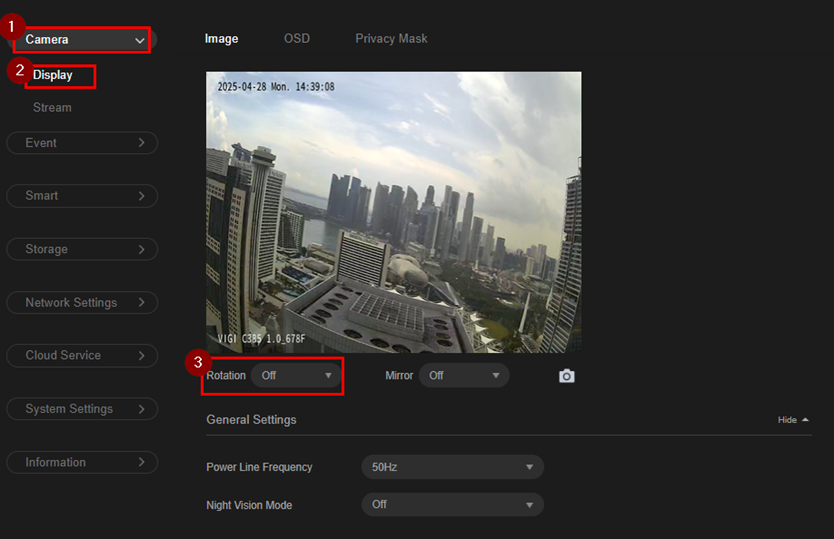
Task: Click the Storage section arrow icon
Action: coord(141,249)
